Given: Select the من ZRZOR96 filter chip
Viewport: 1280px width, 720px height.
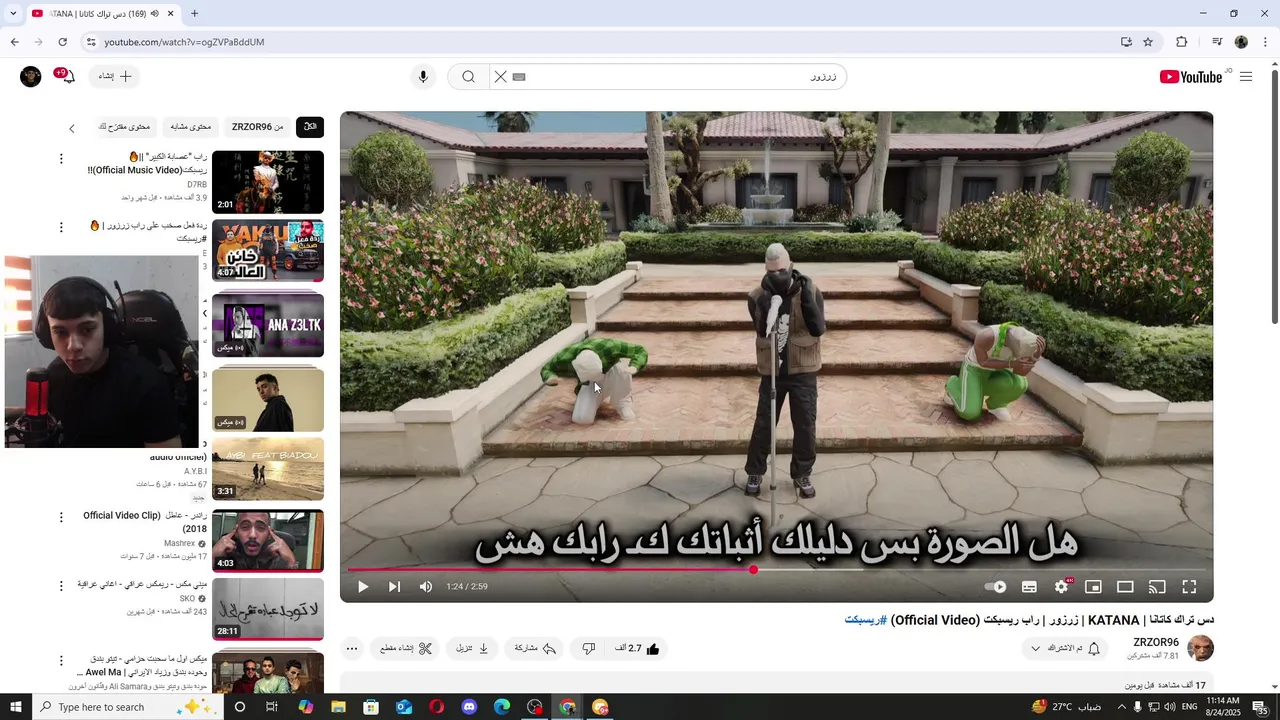Looking at the screenshot, I should [258, 127].
